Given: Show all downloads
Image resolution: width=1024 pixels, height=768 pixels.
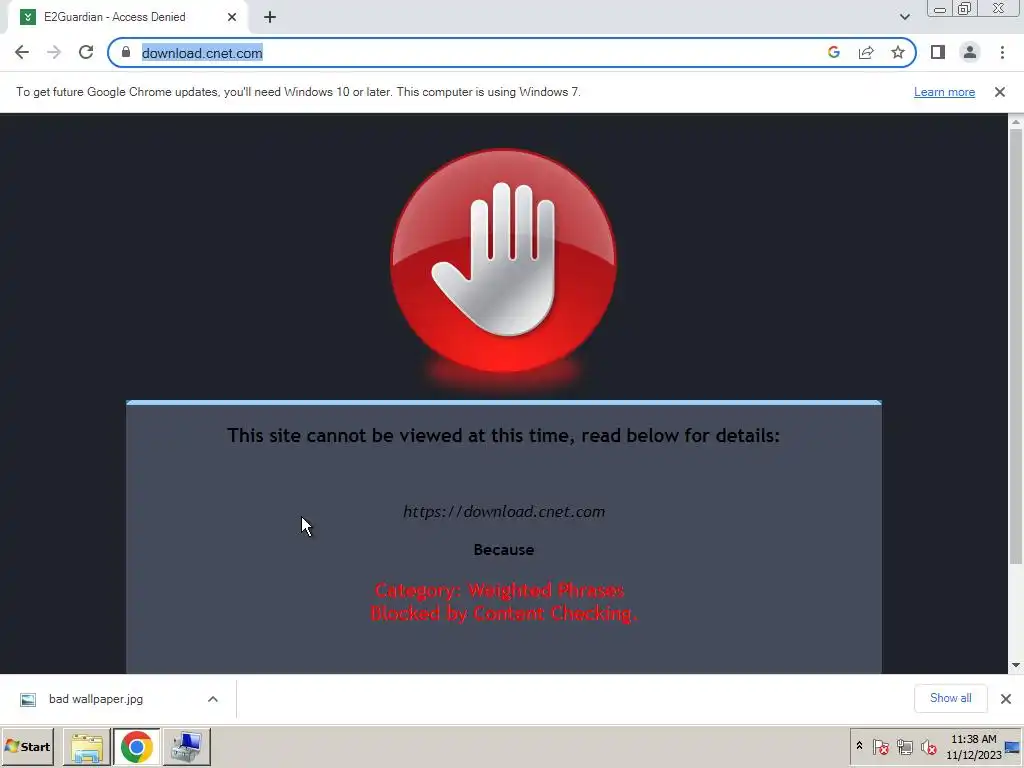Looking at the screenshot, I should click(950, 698).
